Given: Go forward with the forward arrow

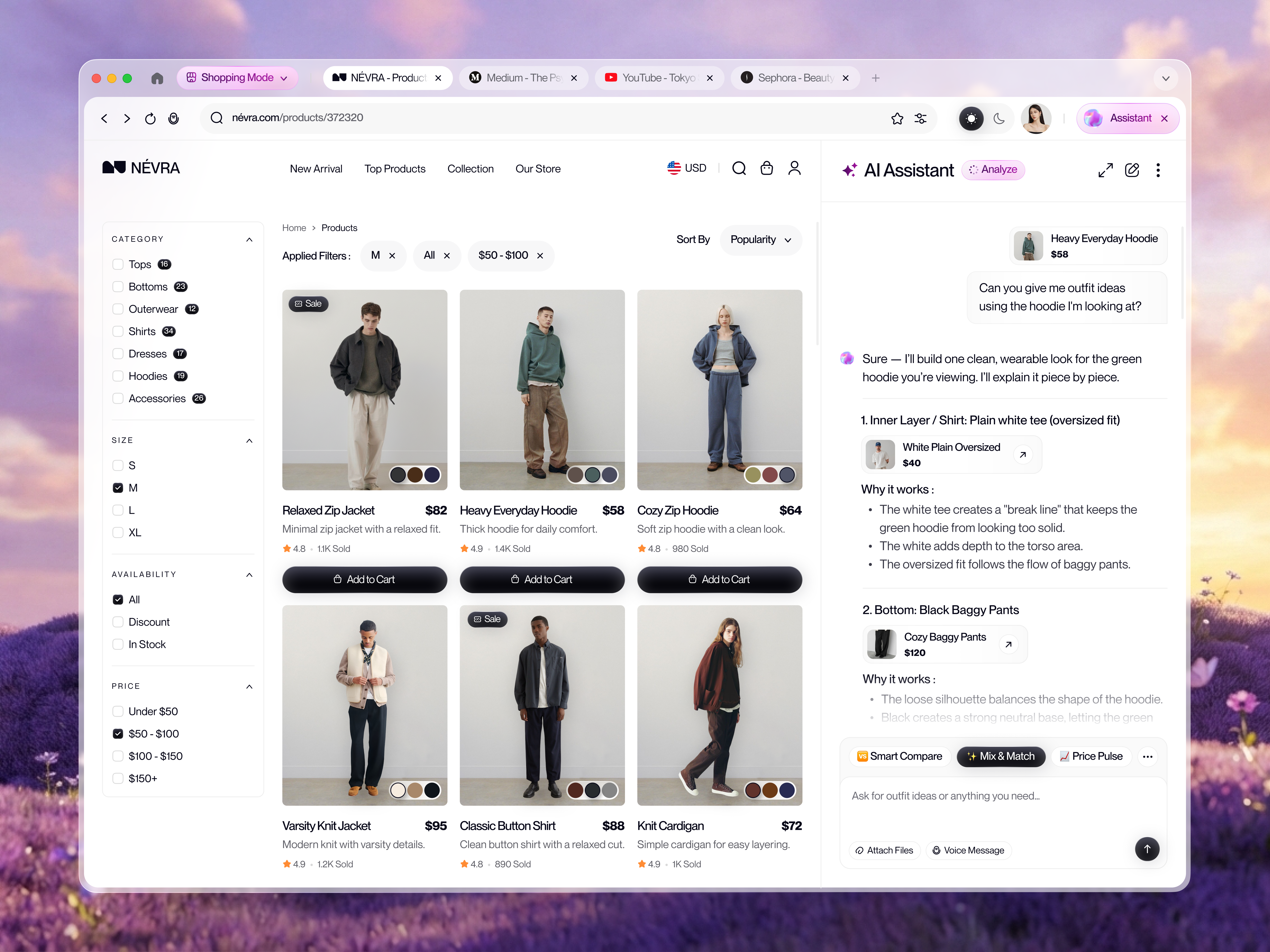Looking at the screenshot, I should pos(127,118).
